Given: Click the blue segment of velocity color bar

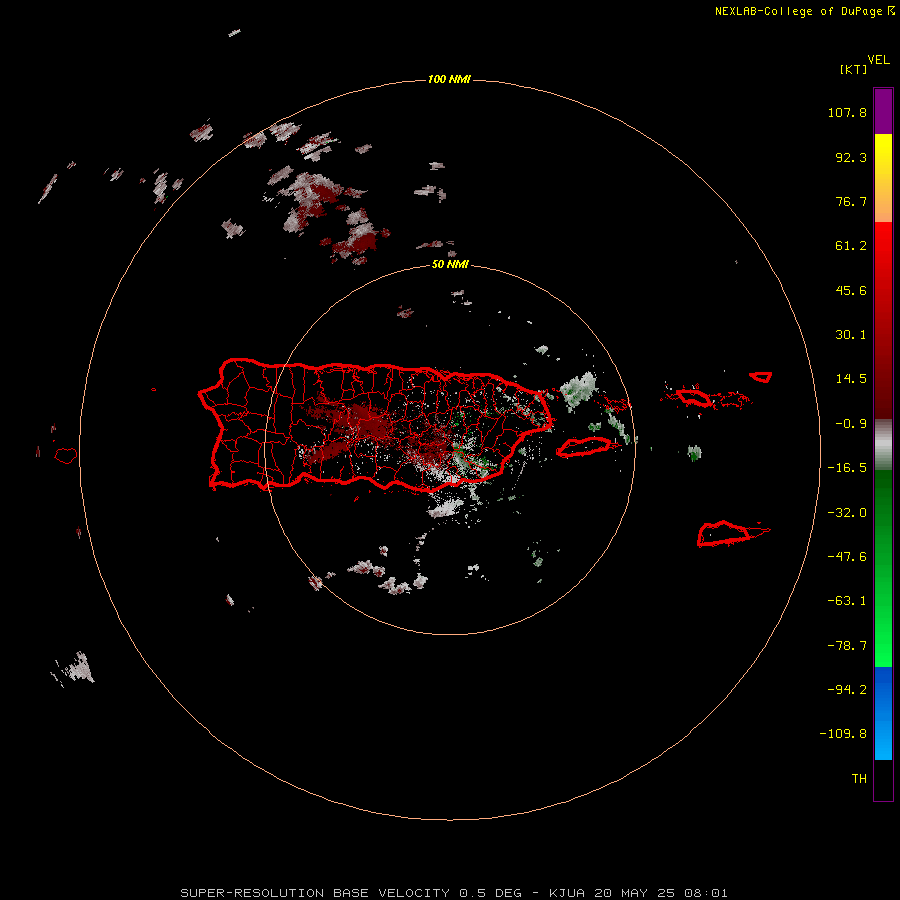Looking at the screenshot, I should (x=883, y=713).
